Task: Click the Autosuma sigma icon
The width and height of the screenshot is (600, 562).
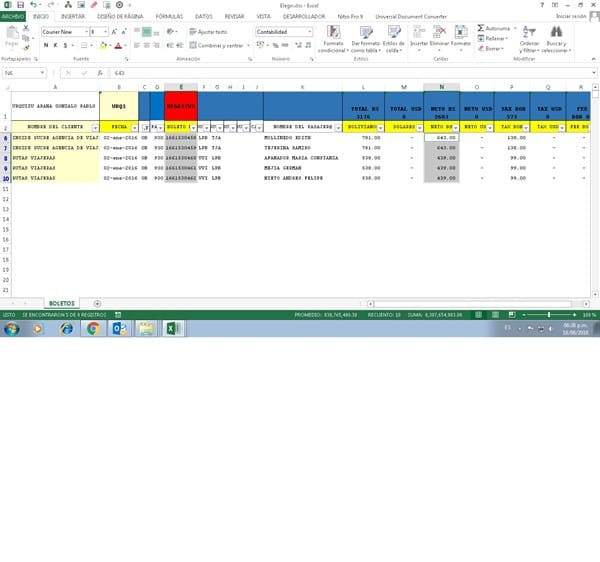Action: coord(479,28)
